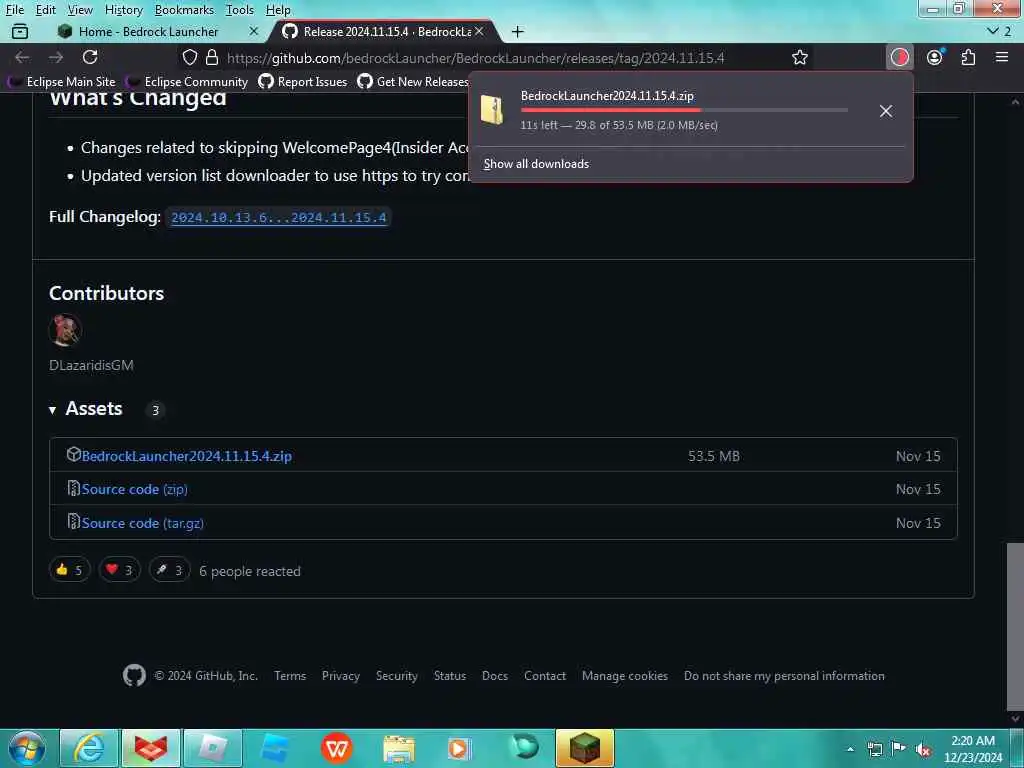
Task: Open the Security footer link
Action: coord(396,676)
